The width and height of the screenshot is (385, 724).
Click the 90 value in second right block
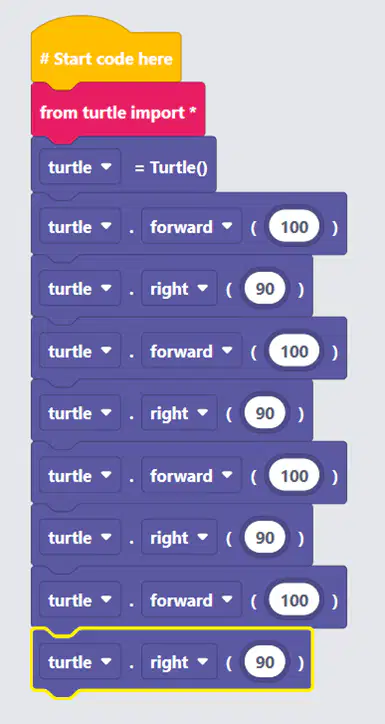pos(265,413)
